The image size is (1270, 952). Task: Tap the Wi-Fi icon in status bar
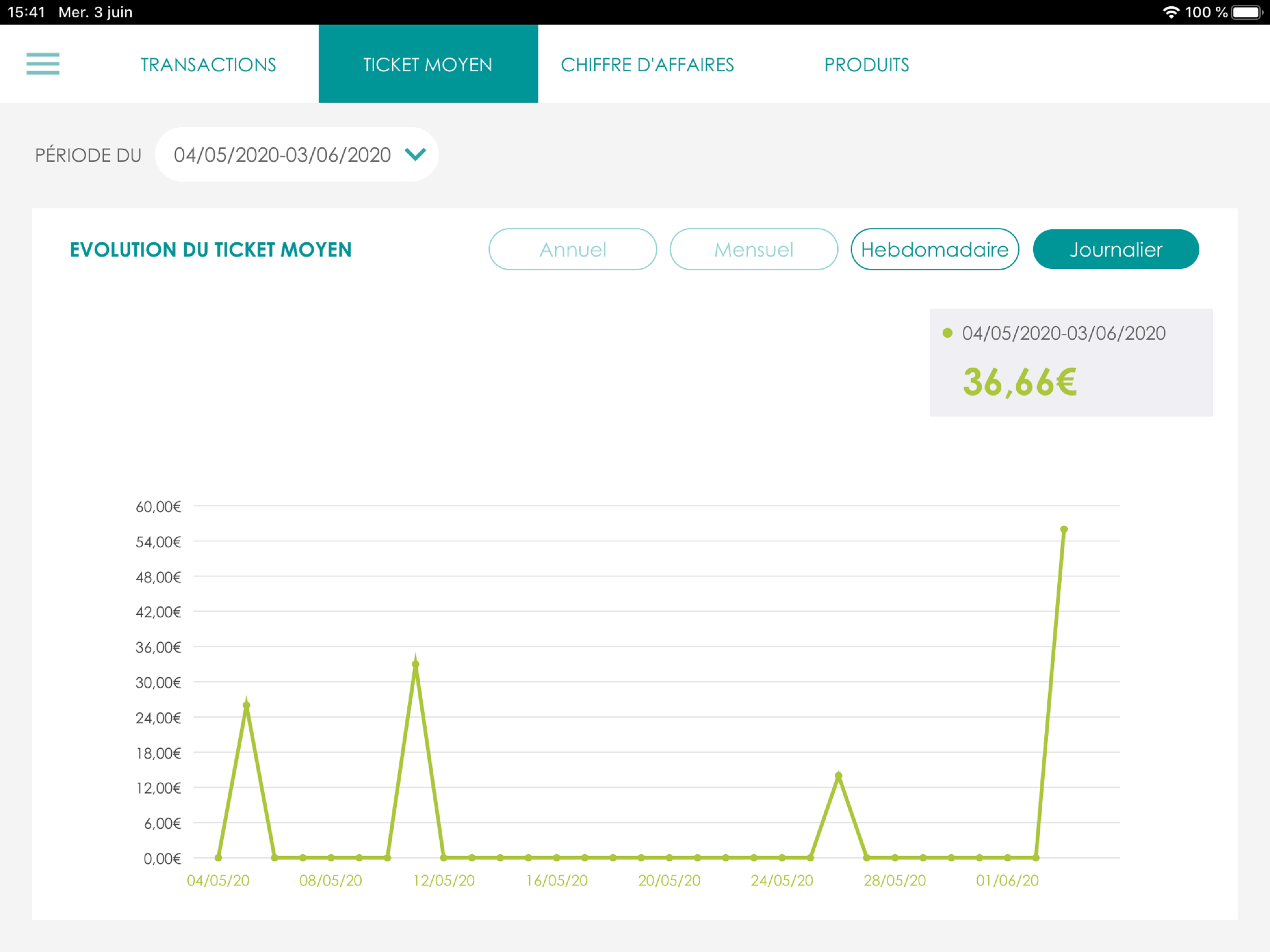point(1171,12)
